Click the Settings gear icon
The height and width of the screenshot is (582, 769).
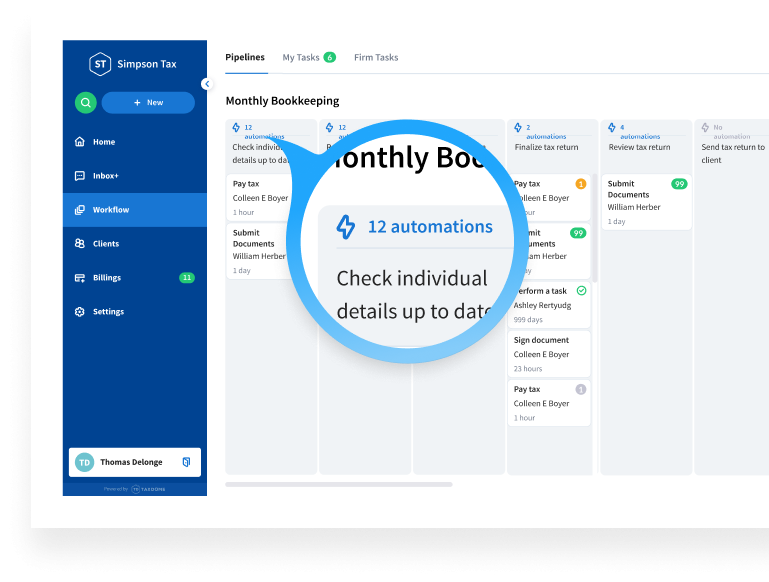pyautogui.click(x=80, y=312)
